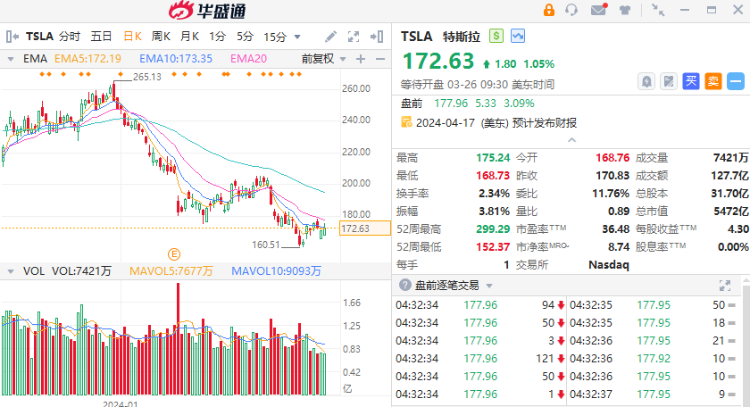Expand chart to fullscreen icon
750x407 pixels.
(353, 36)
